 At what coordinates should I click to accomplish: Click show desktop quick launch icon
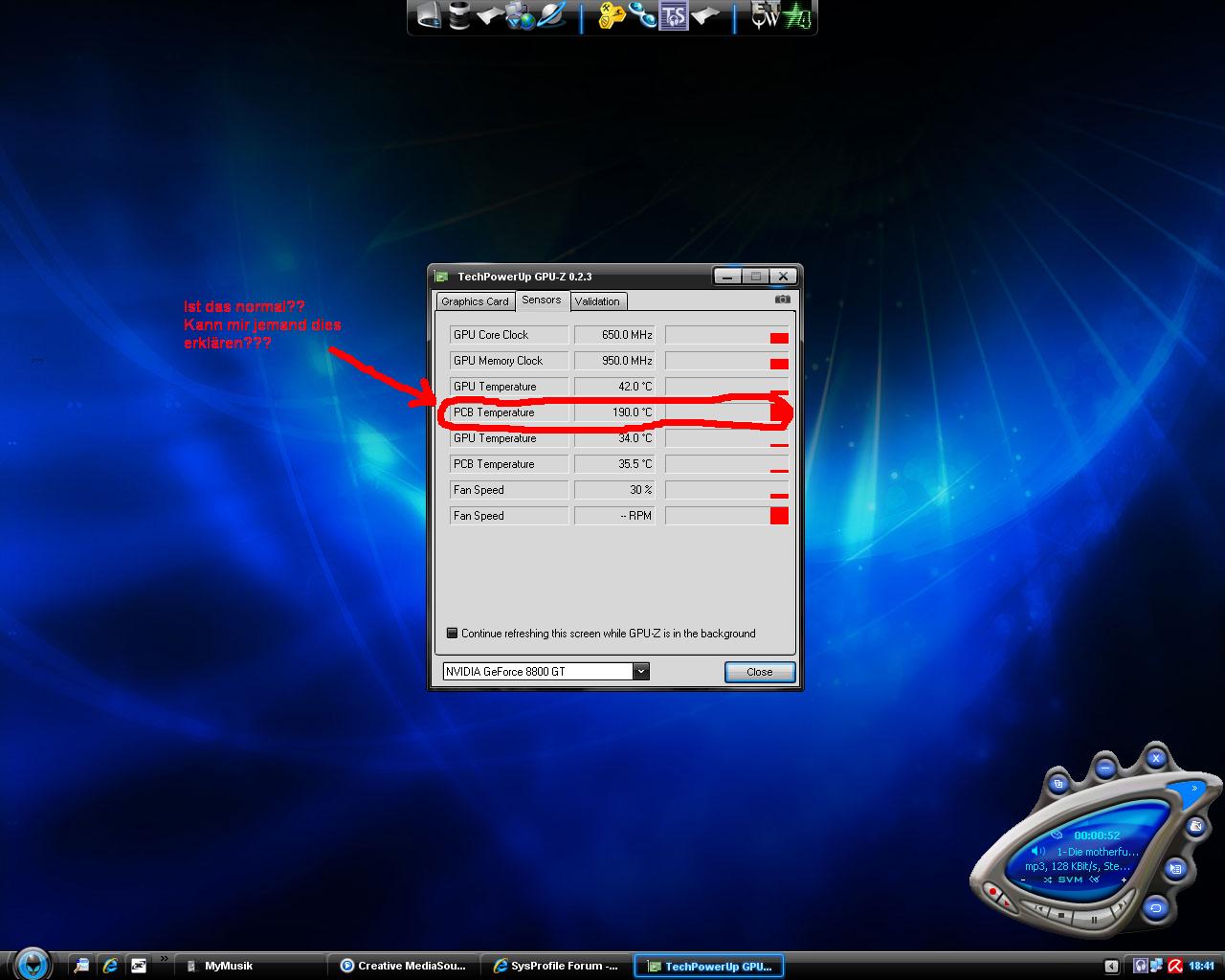(x=82, y=966)
